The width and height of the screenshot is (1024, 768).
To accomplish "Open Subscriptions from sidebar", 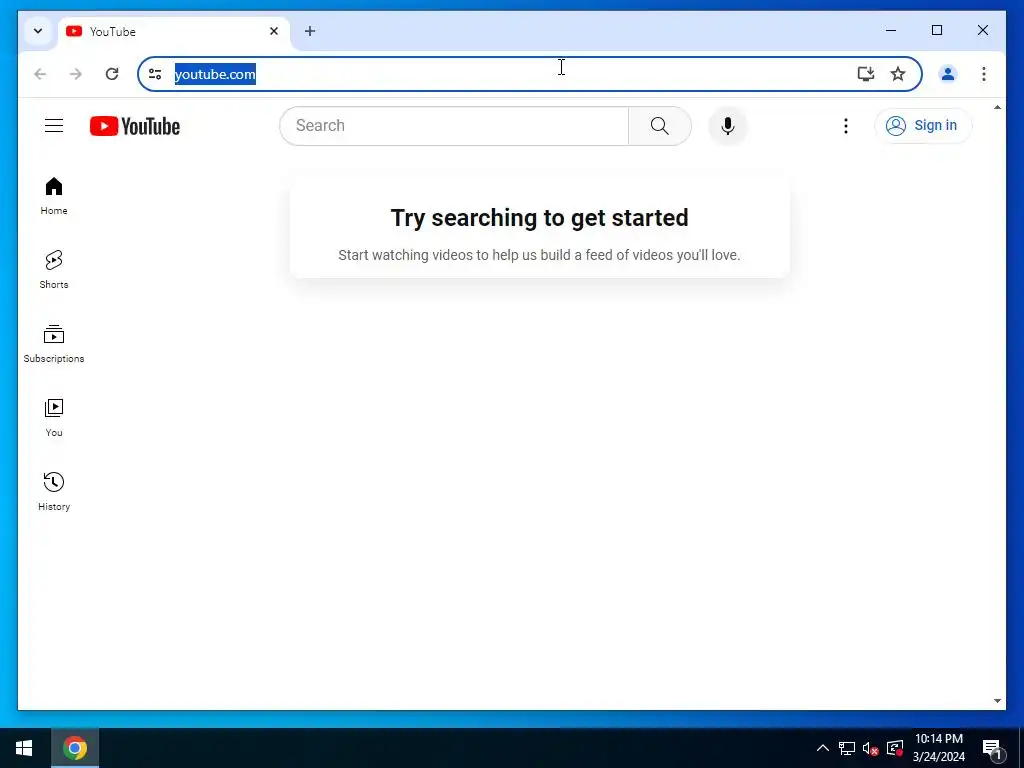I will click(54, 344).
